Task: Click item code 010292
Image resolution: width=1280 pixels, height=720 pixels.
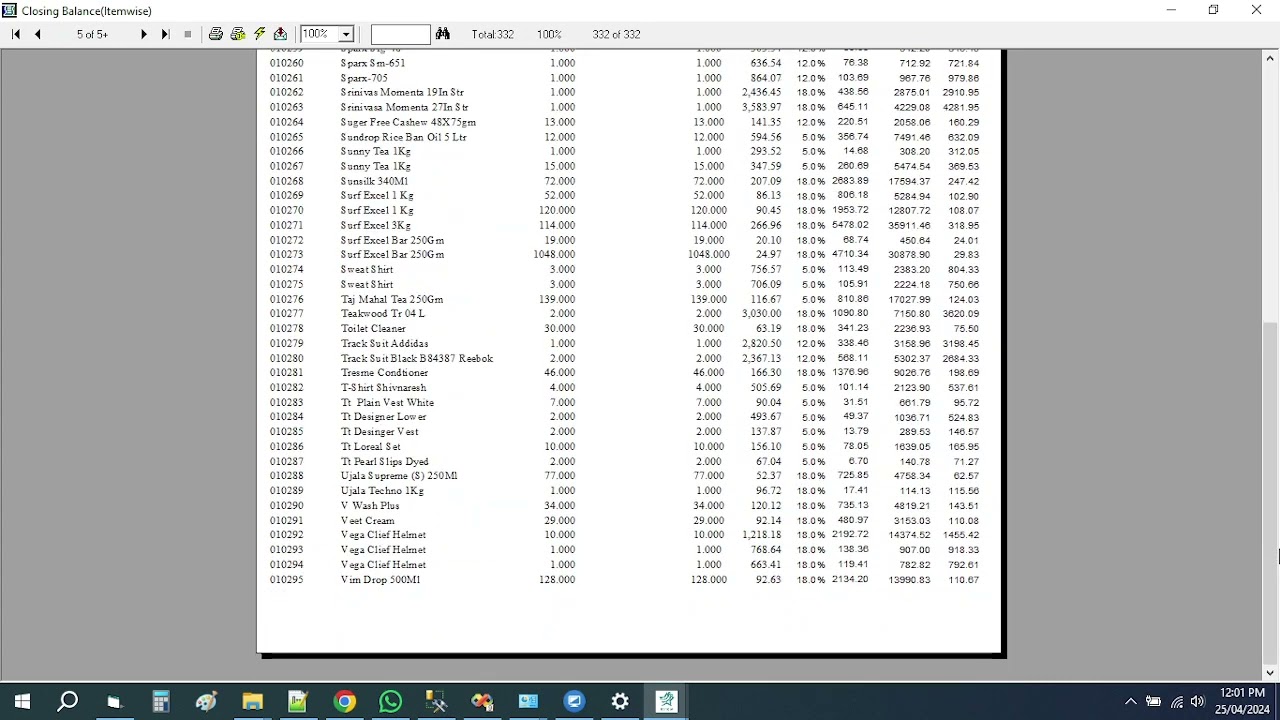Action: click(286, 535)
